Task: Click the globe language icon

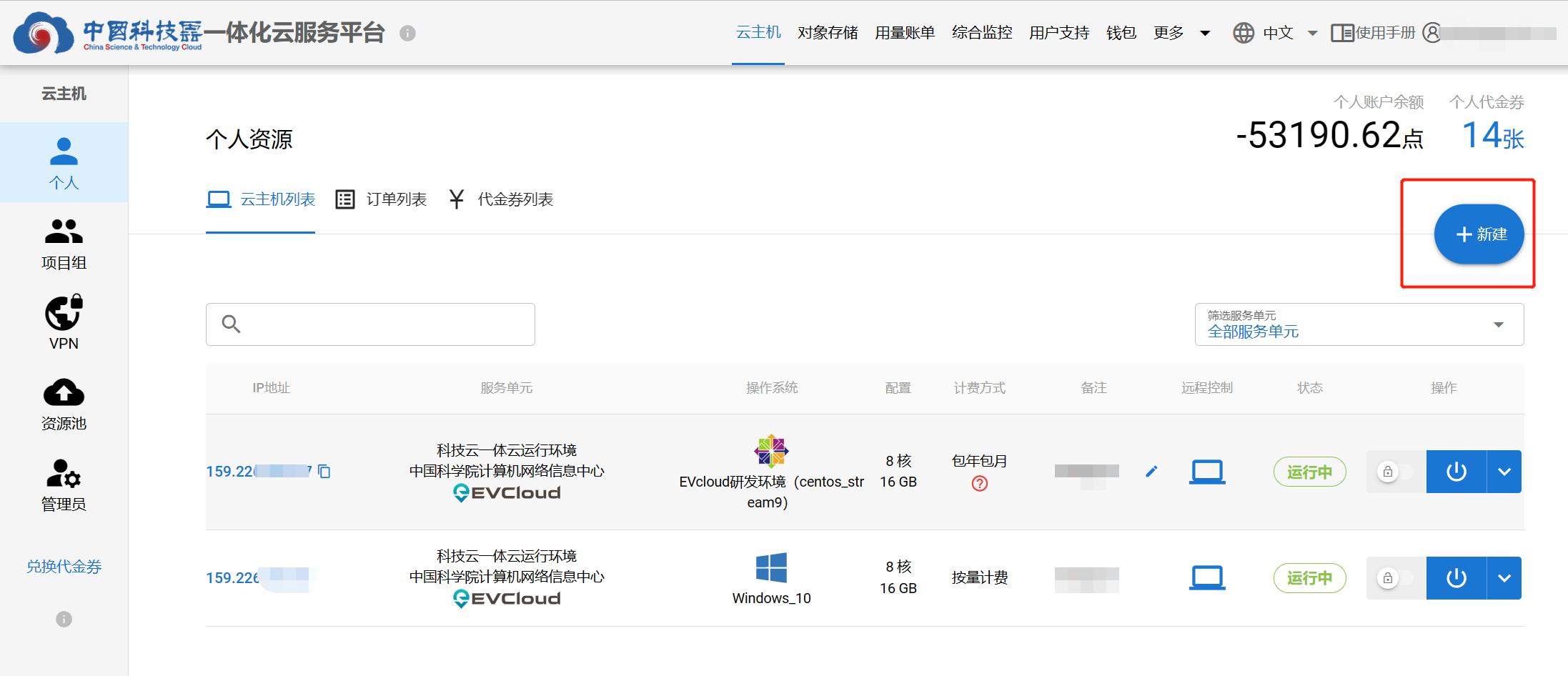Action: (1244, 33)
